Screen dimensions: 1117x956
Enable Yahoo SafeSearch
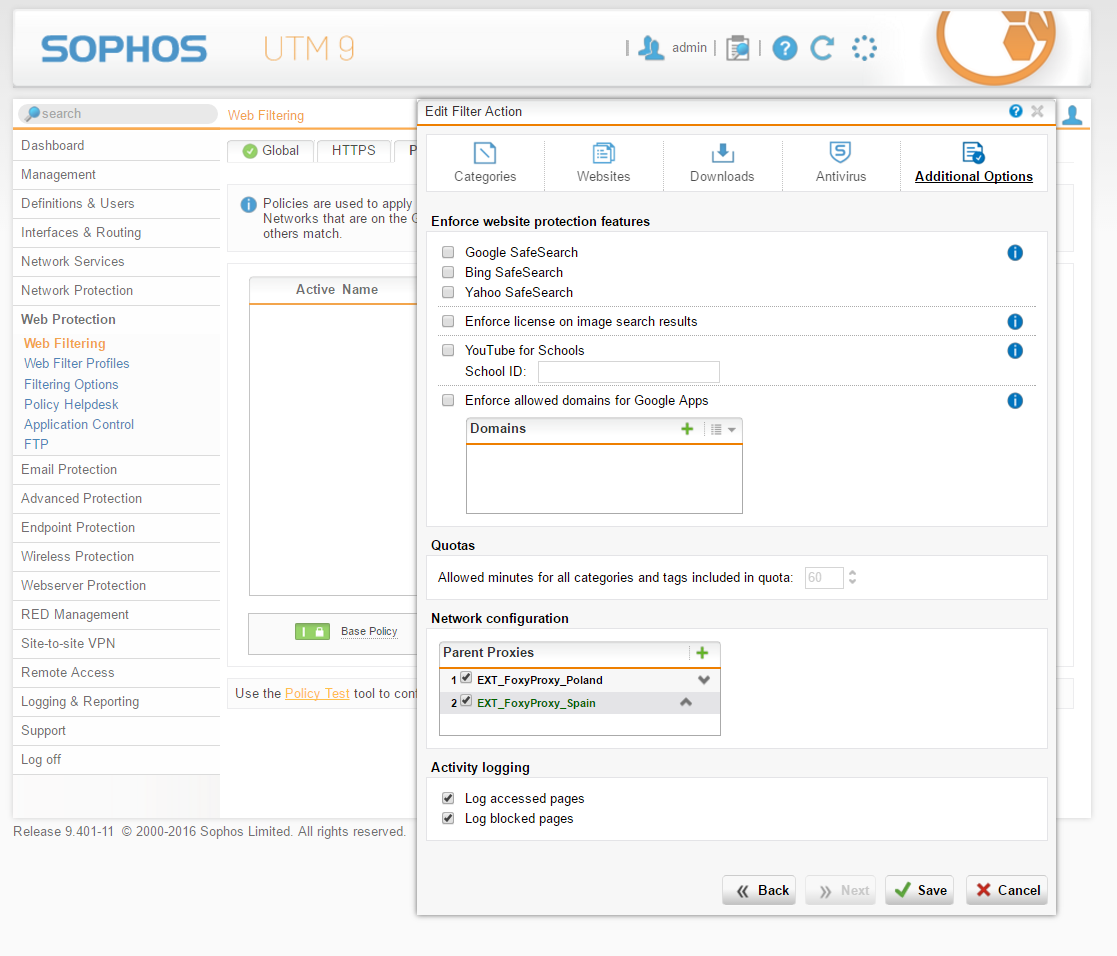(x=448, y=292)
